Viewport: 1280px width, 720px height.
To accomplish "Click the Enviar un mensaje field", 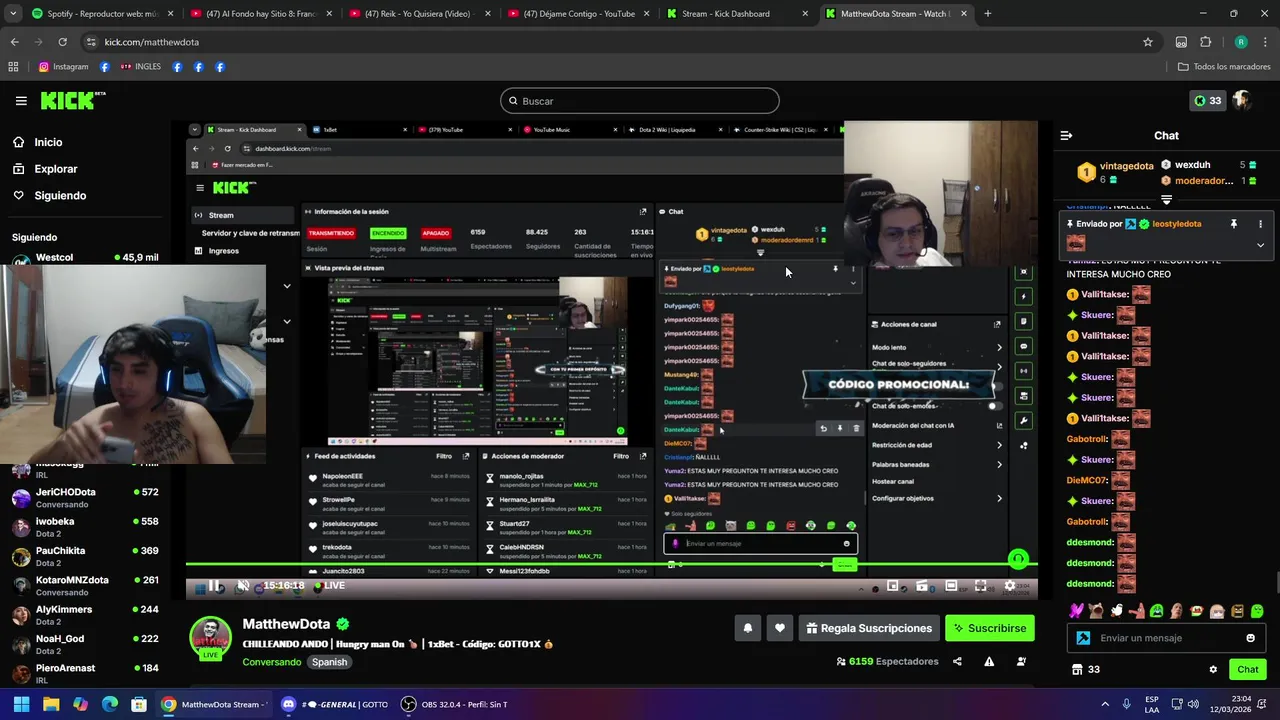I will (x=1166, y=638).
